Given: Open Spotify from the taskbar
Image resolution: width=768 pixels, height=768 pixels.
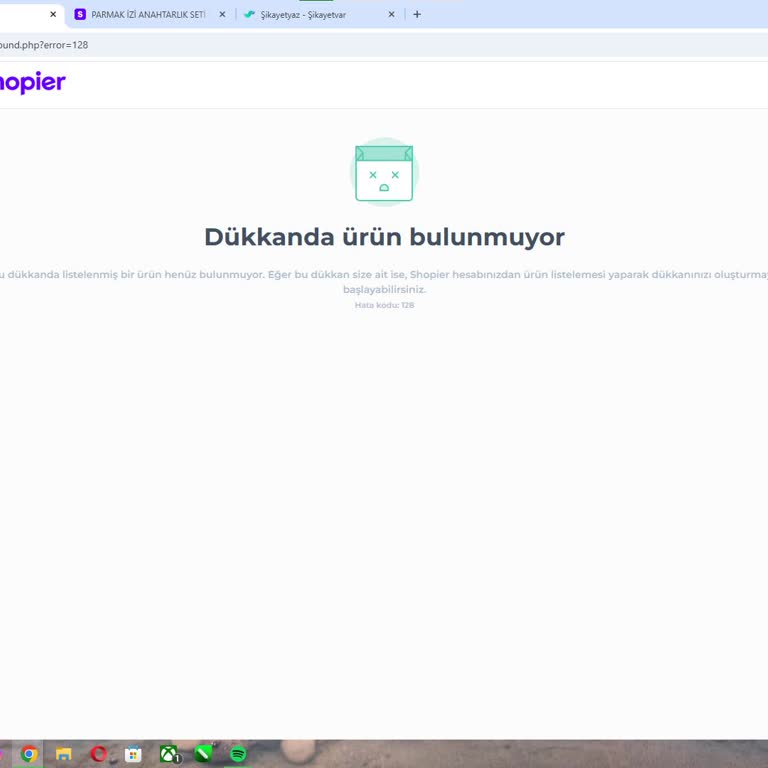Looking at the screenshot, I should pos(238,754).
